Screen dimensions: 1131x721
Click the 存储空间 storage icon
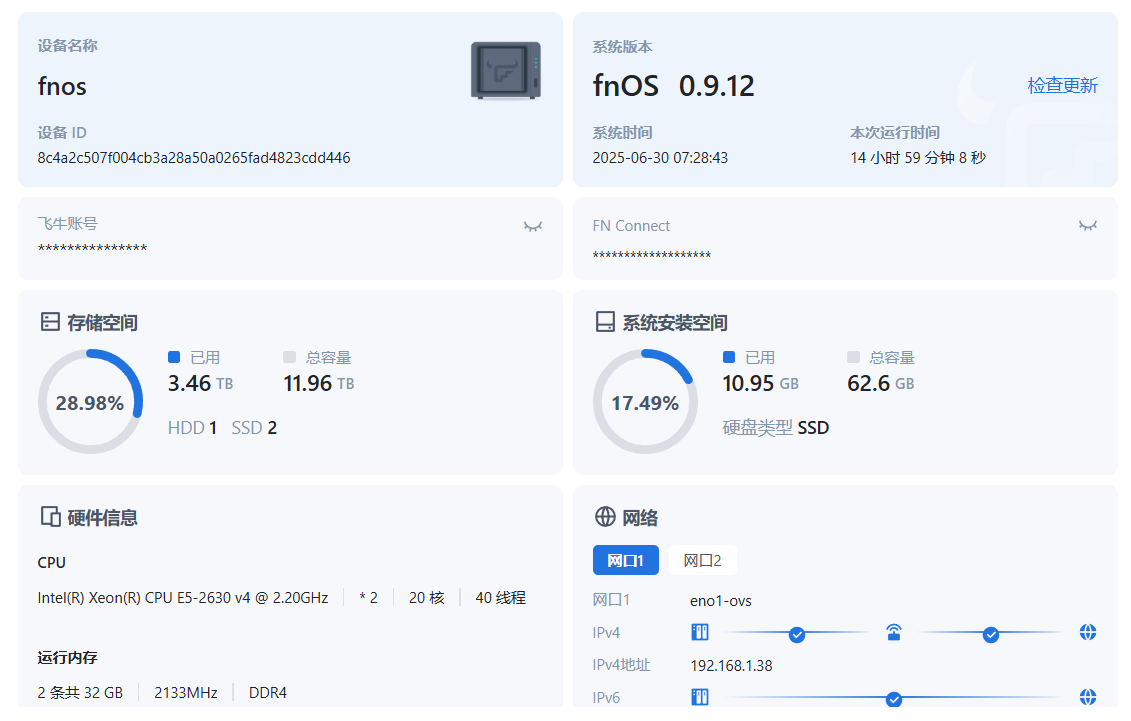[50, 322]
